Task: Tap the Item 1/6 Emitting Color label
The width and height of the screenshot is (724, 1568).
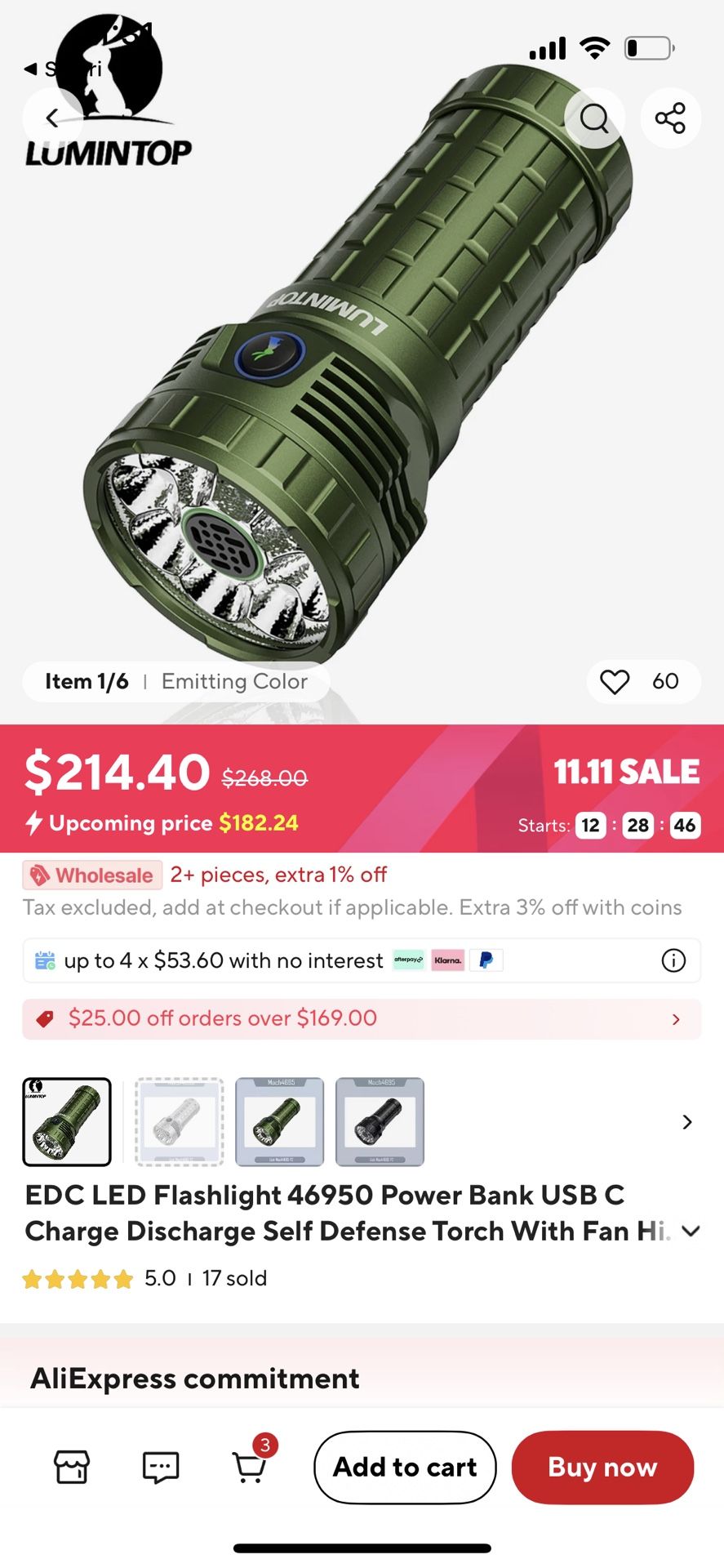Action: (x=176, y=681)
